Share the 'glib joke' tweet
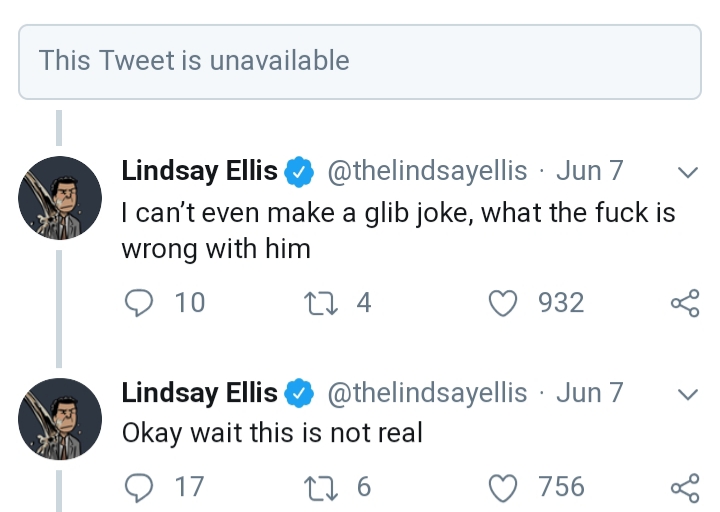The width and height of the screenshot is (720, 512). point(685,303)
